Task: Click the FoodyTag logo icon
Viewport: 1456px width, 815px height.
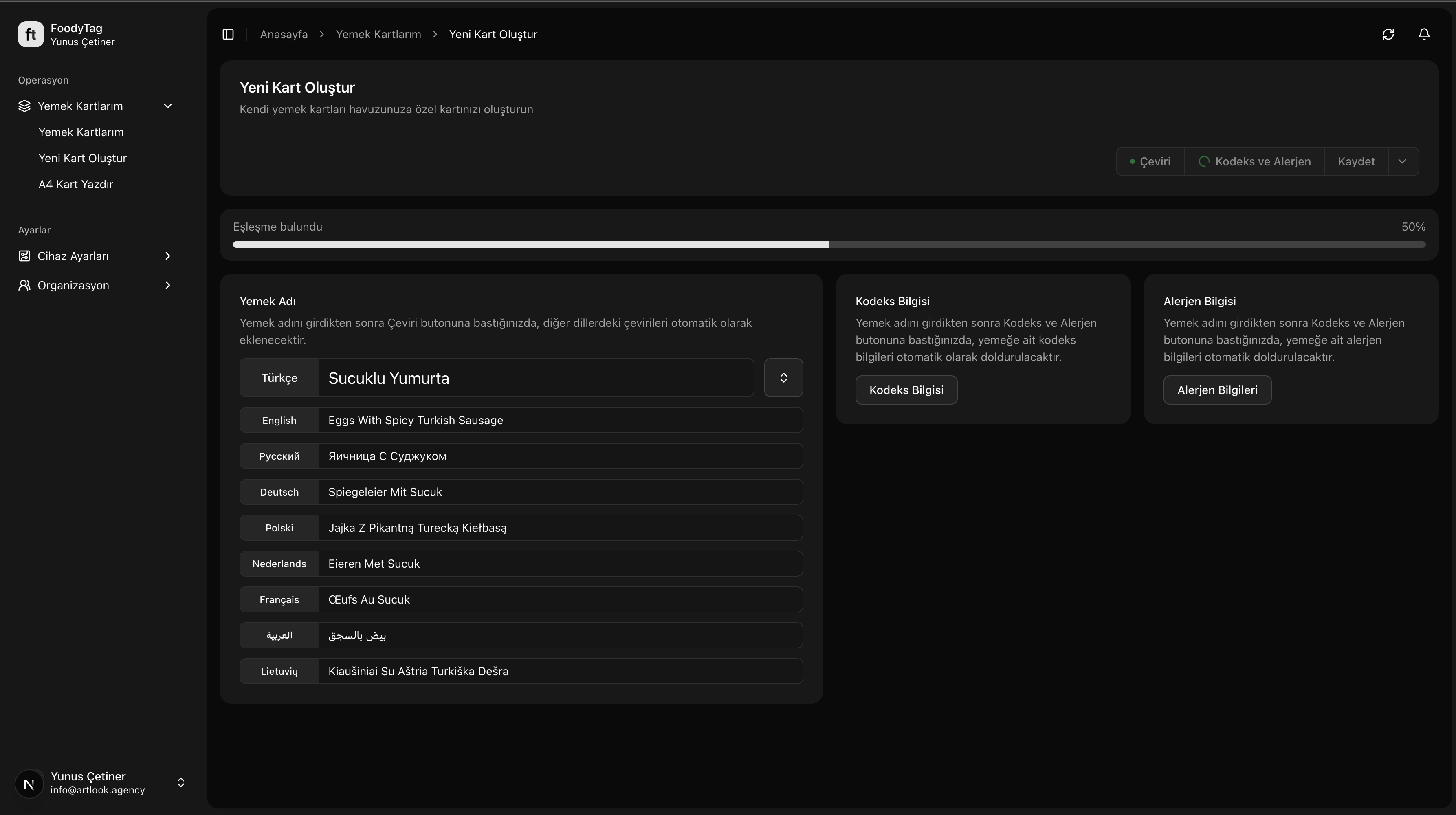Action: (x=31, y=35)
